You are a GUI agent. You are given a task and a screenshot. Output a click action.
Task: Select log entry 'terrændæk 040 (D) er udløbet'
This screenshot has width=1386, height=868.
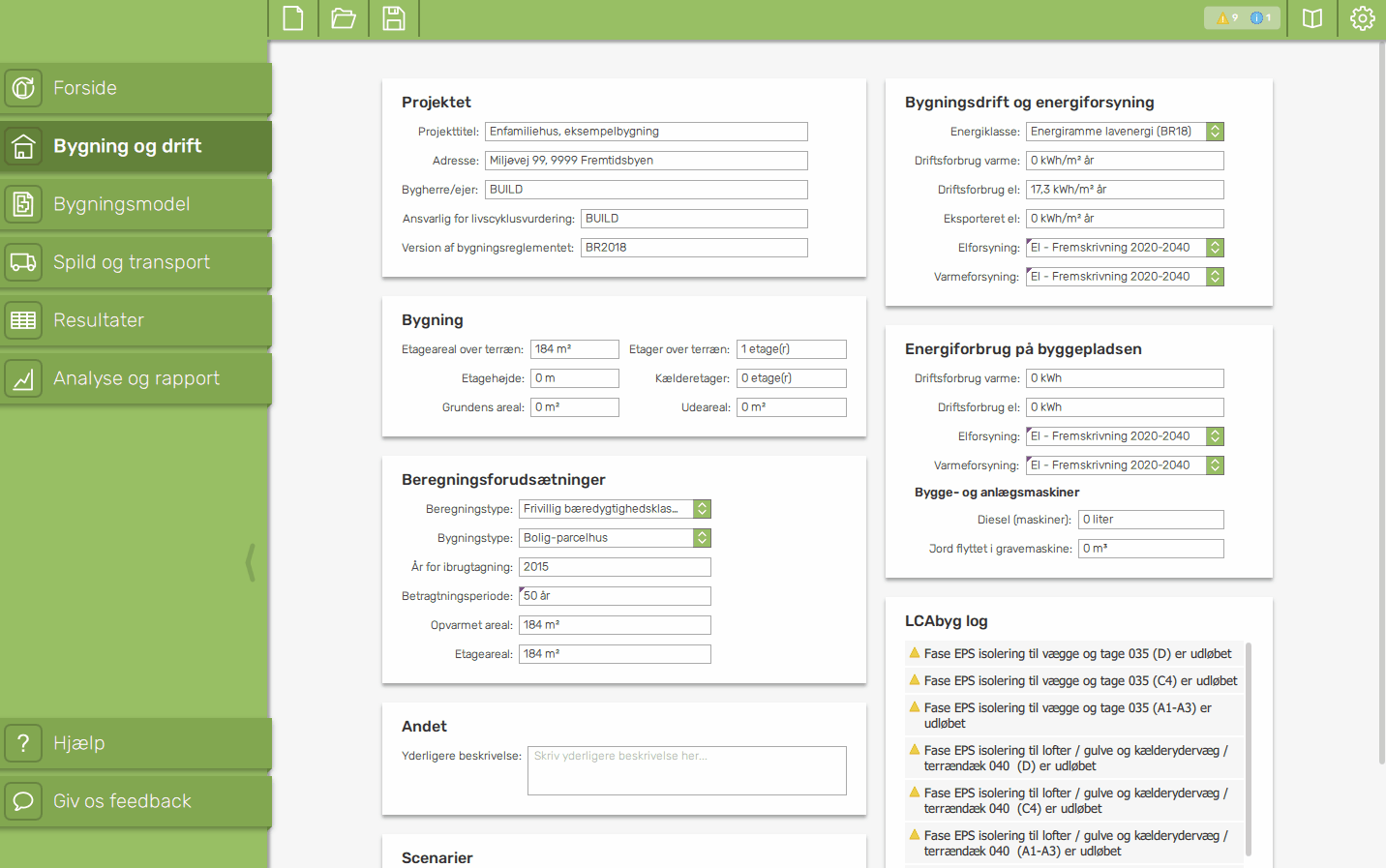coord(1074,759)
